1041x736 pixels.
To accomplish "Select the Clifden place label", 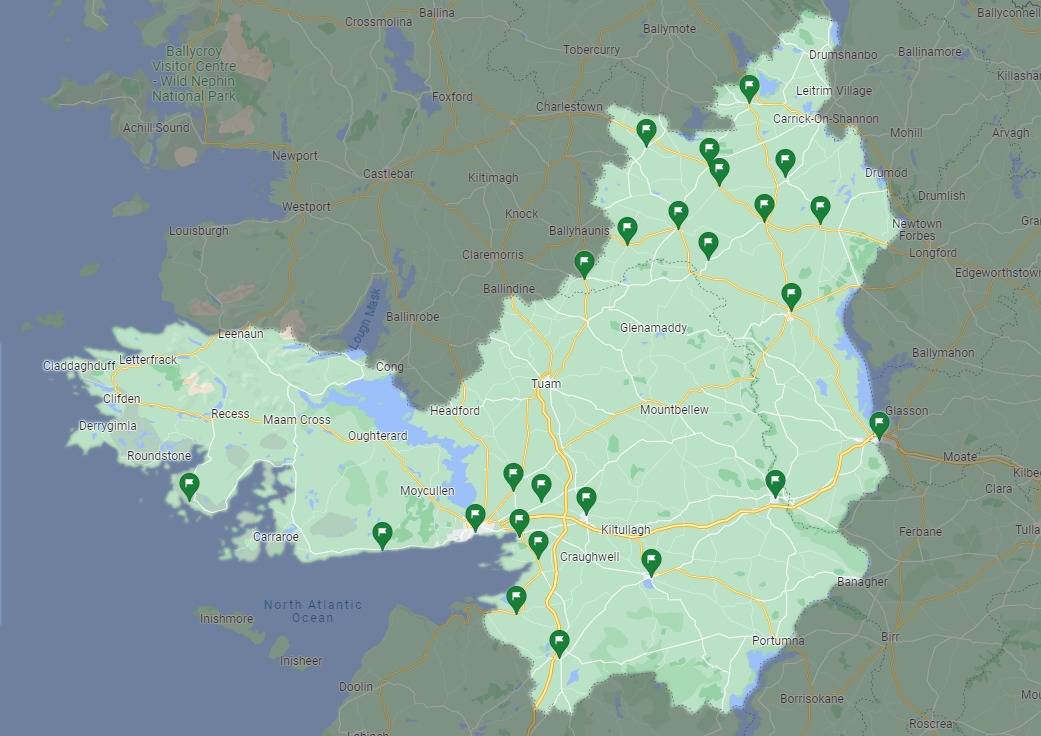I will click(x=122, y=398).
